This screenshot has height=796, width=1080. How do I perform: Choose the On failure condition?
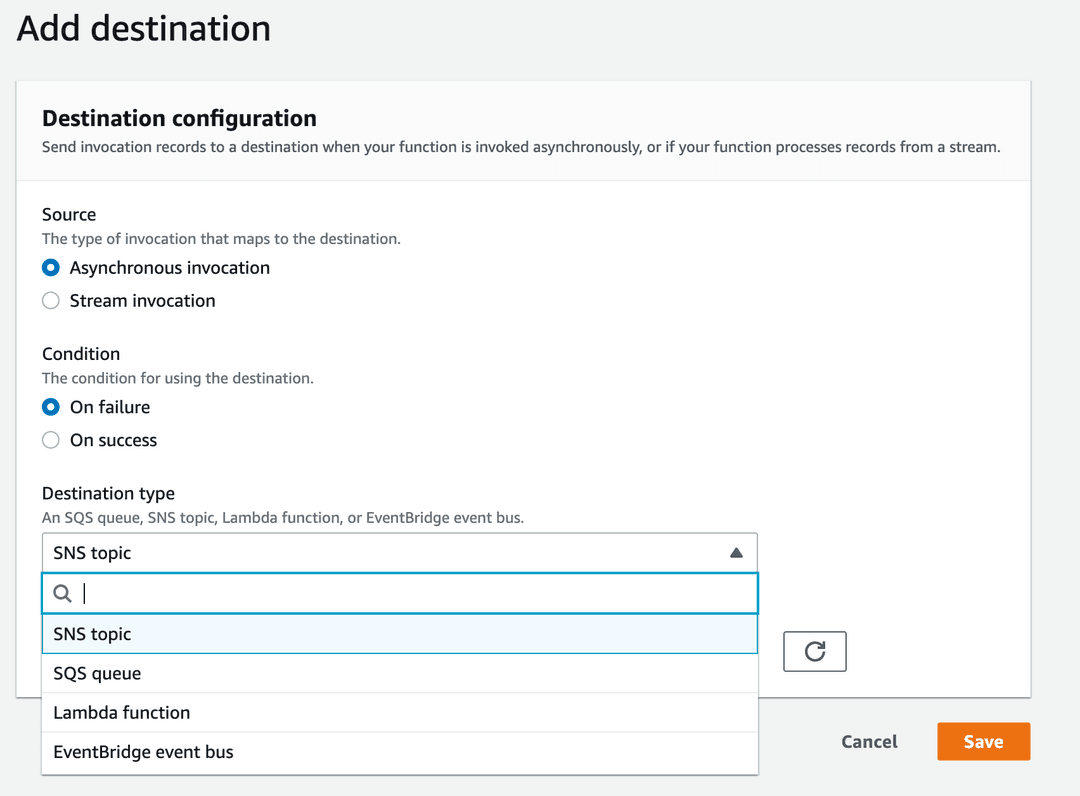[x=50, y=407]
